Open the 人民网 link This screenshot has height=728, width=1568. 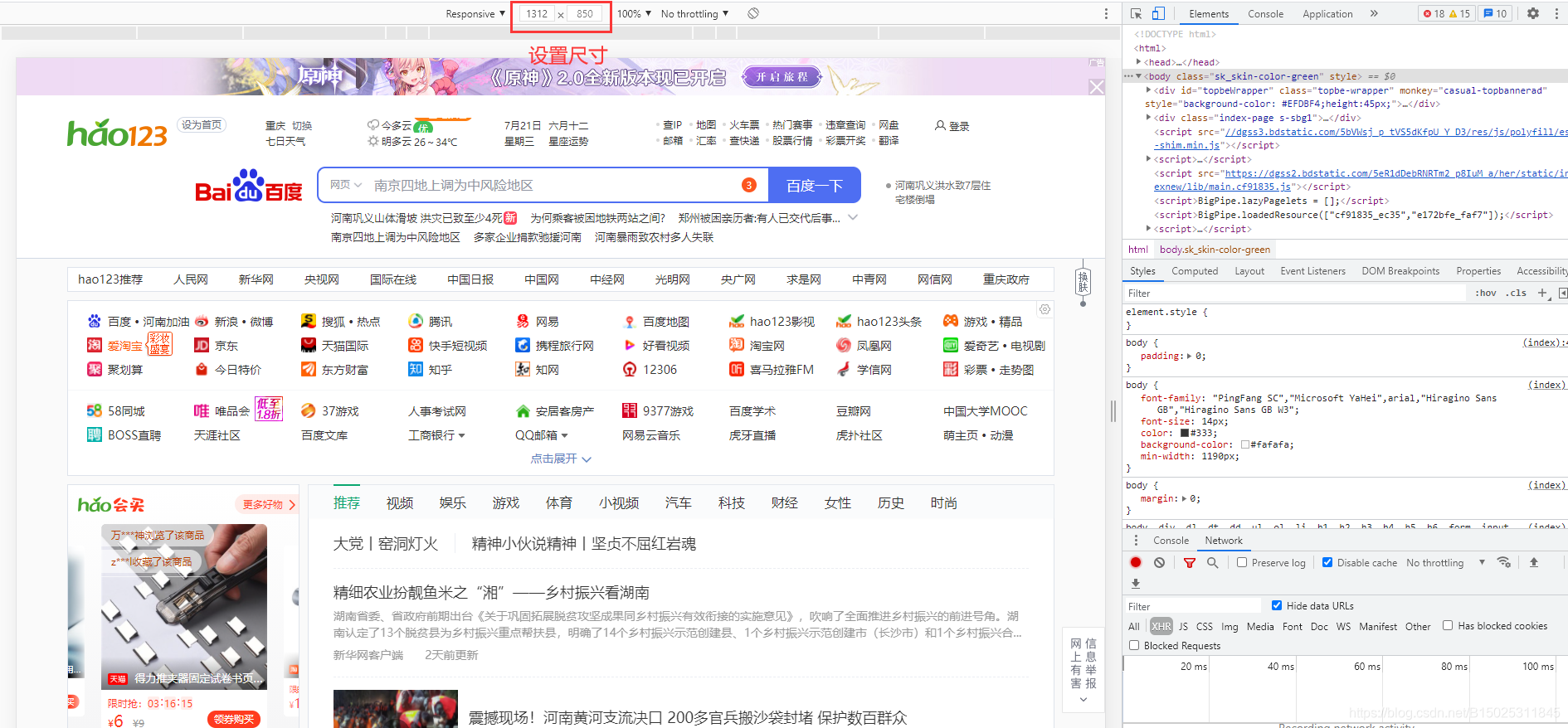coord(191,279)
